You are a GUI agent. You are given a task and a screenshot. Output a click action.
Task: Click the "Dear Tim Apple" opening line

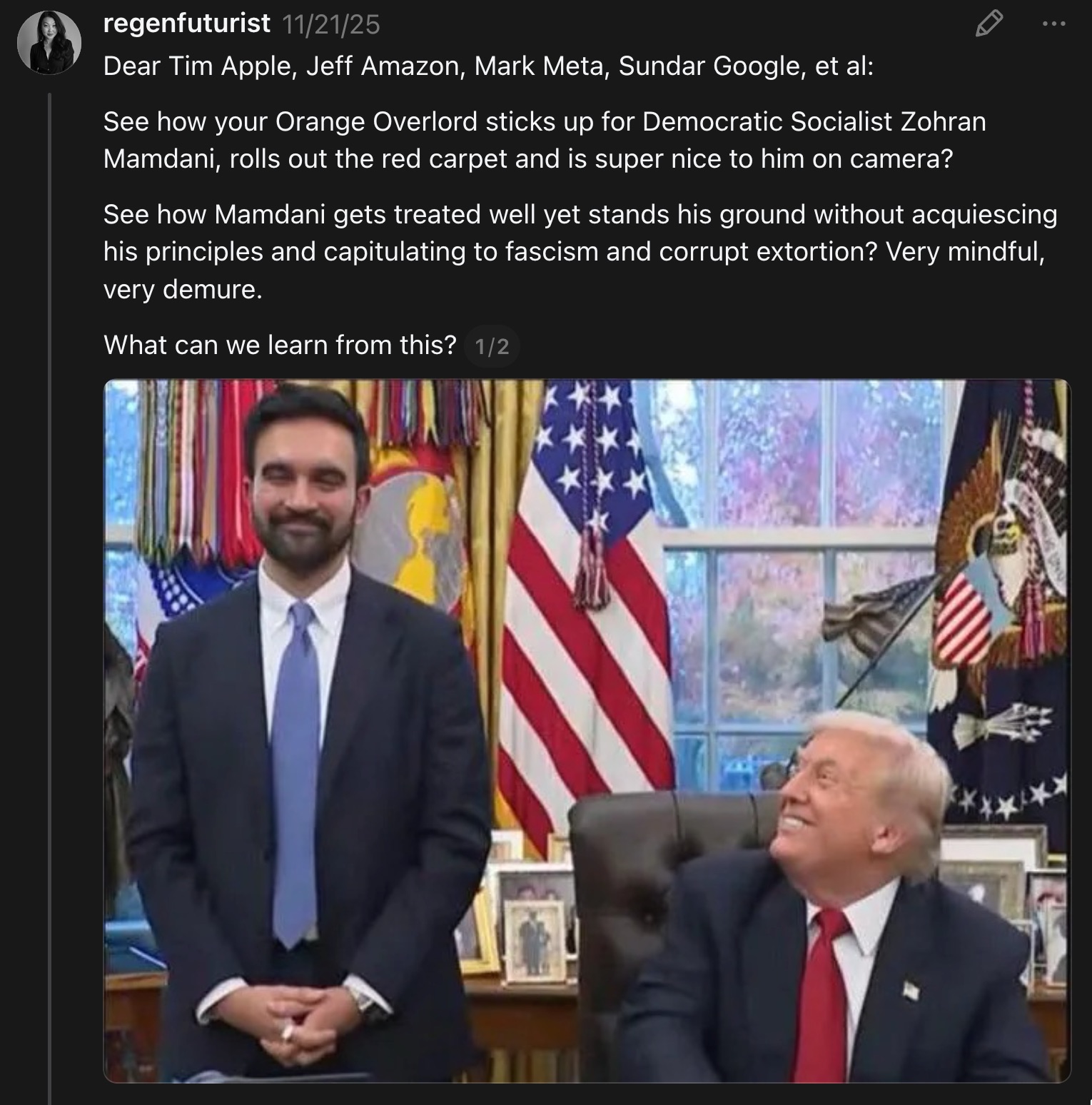pyautogui.click(x=488, y=66)
